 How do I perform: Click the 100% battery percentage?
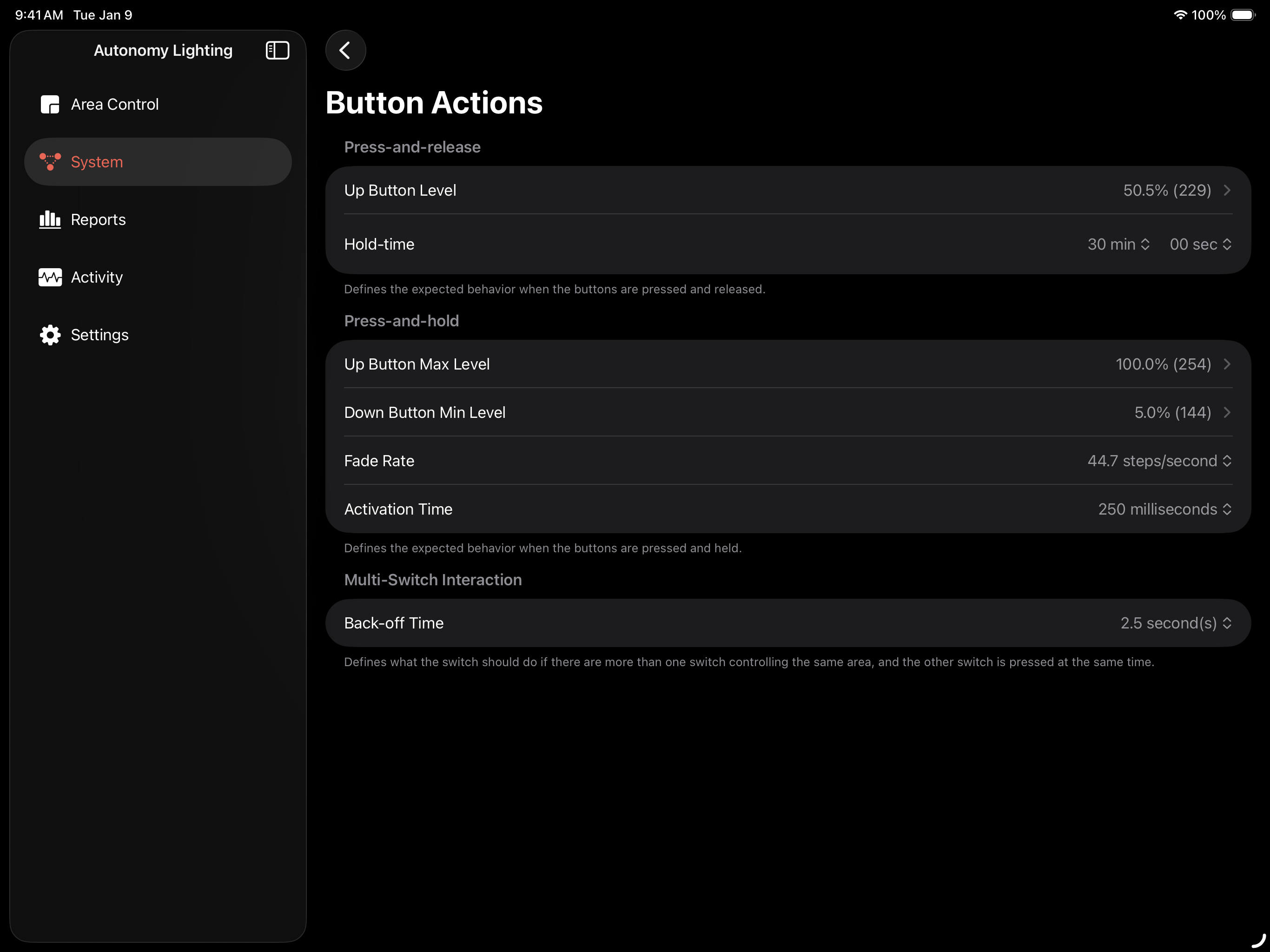point(1208,15)
